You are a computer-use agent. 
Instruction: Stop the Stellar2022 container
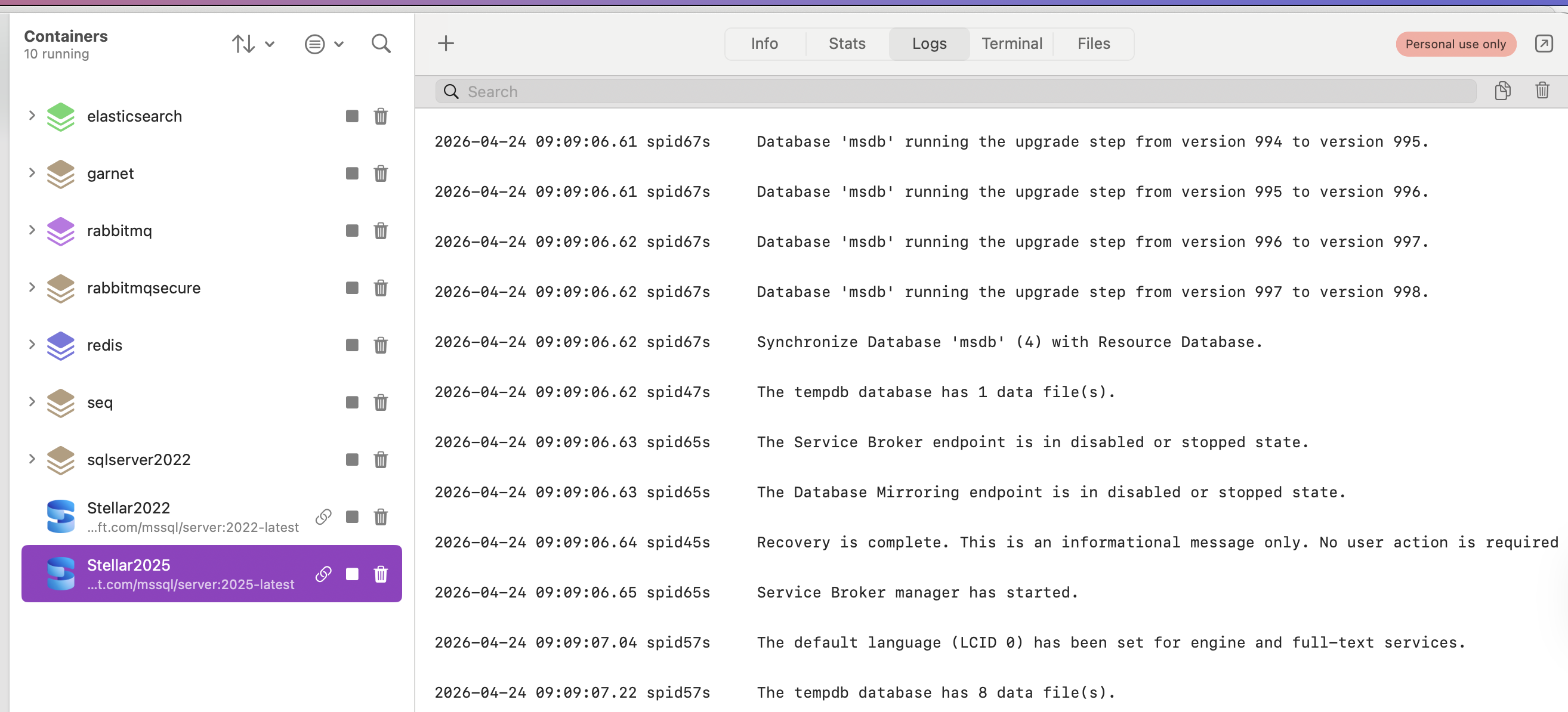[x=352, y=516]
